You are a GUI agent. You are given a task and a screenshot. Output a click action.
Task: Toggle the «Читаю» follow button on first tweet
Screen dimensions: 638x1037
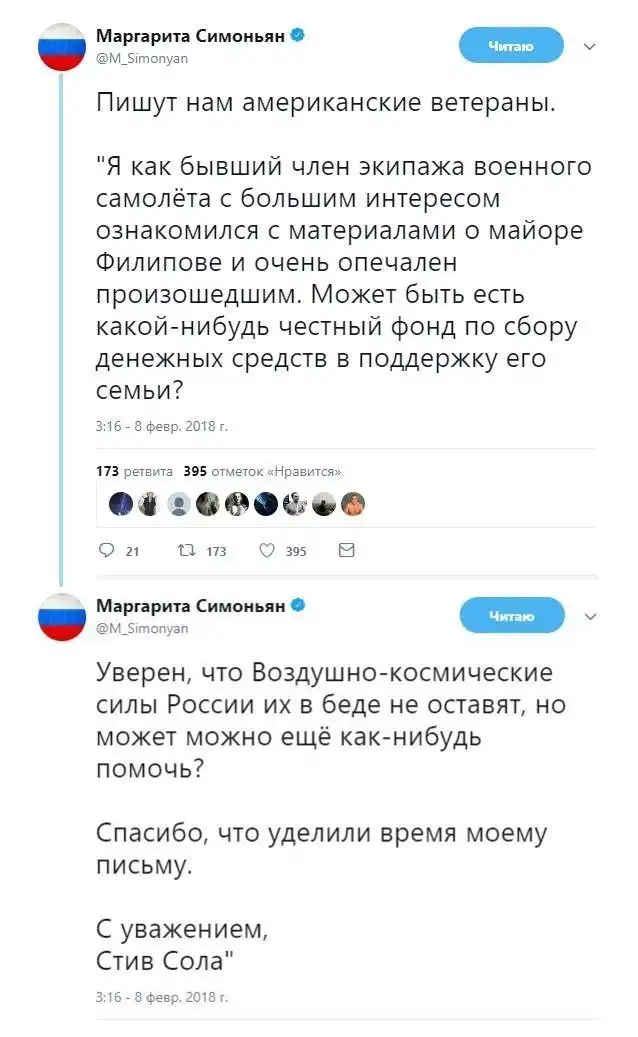[511, 46]
